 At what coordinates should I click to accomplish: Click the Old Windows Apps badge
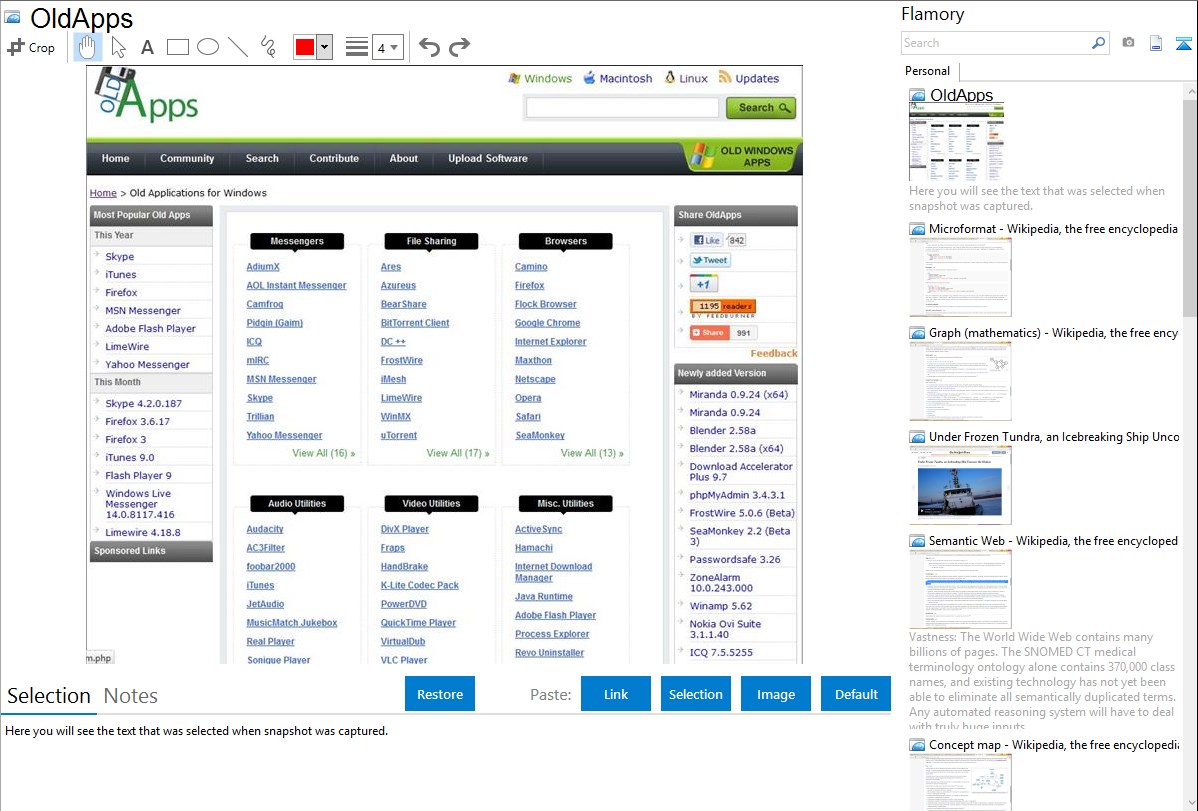[743, 156]
